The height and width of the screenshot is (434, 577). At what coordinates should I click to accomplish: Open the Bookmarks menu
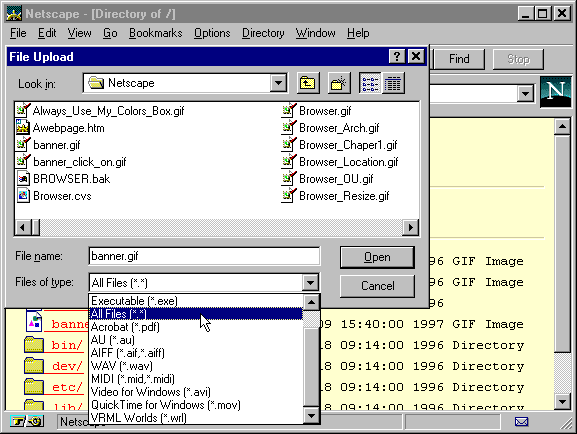click(156, 33)
